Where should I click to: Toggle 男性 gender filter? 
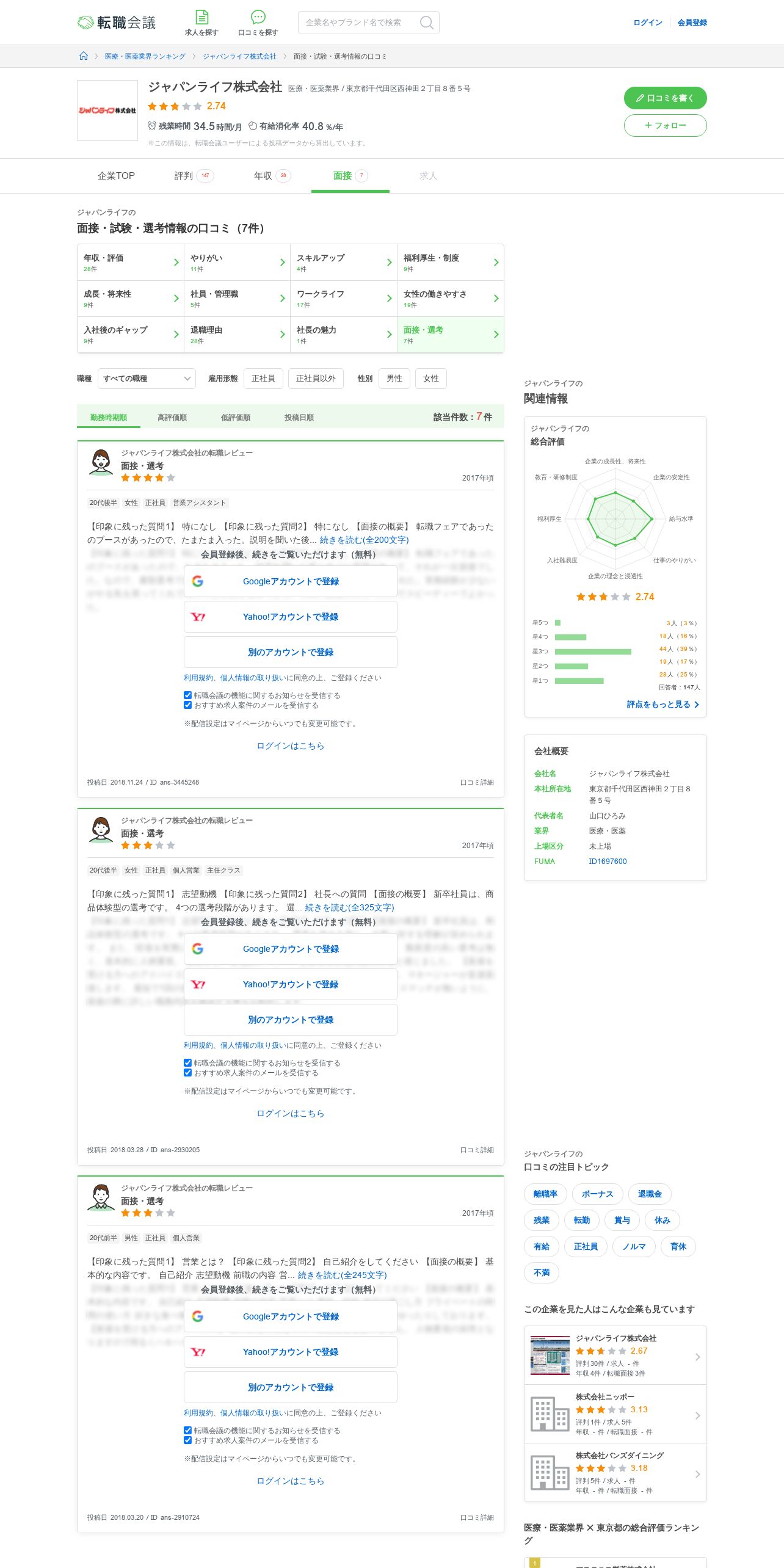394,379
